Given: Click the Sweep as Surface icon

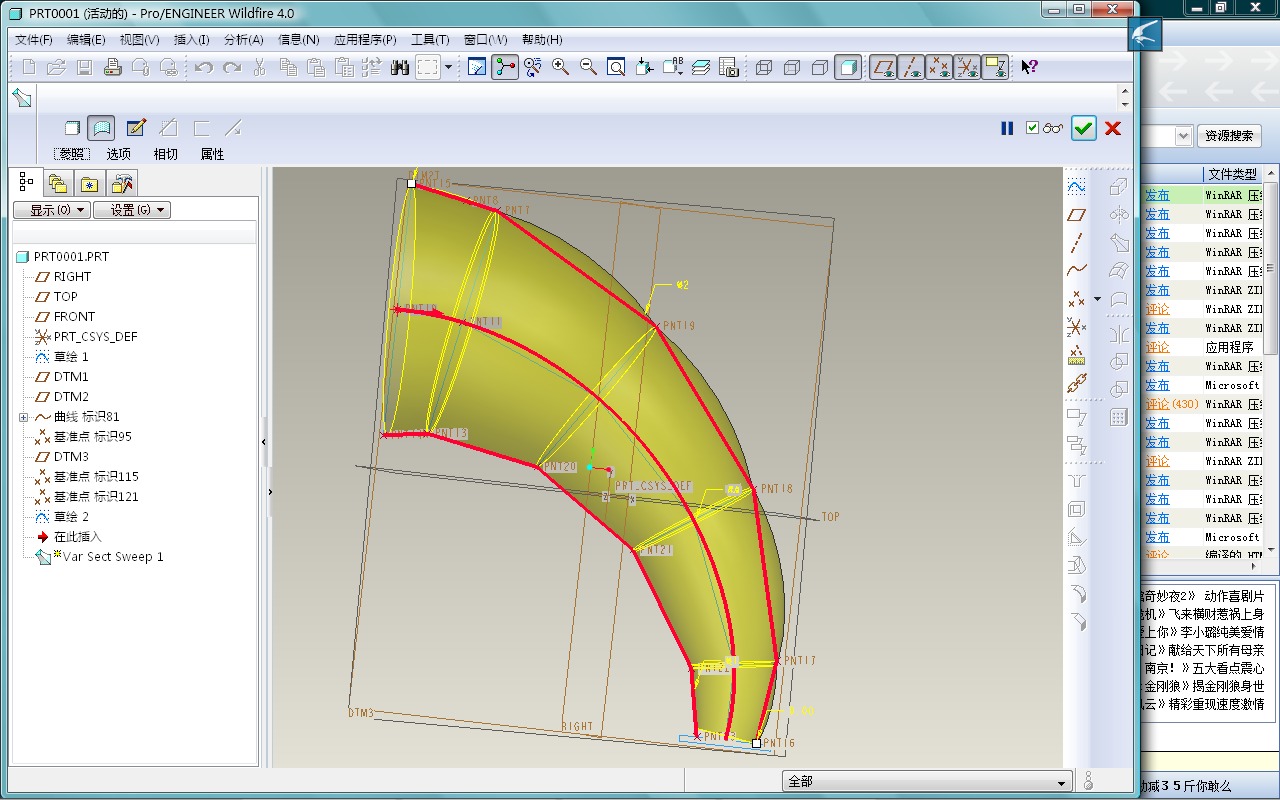Looking at the screenshot, I should click(x=101, y=128).
